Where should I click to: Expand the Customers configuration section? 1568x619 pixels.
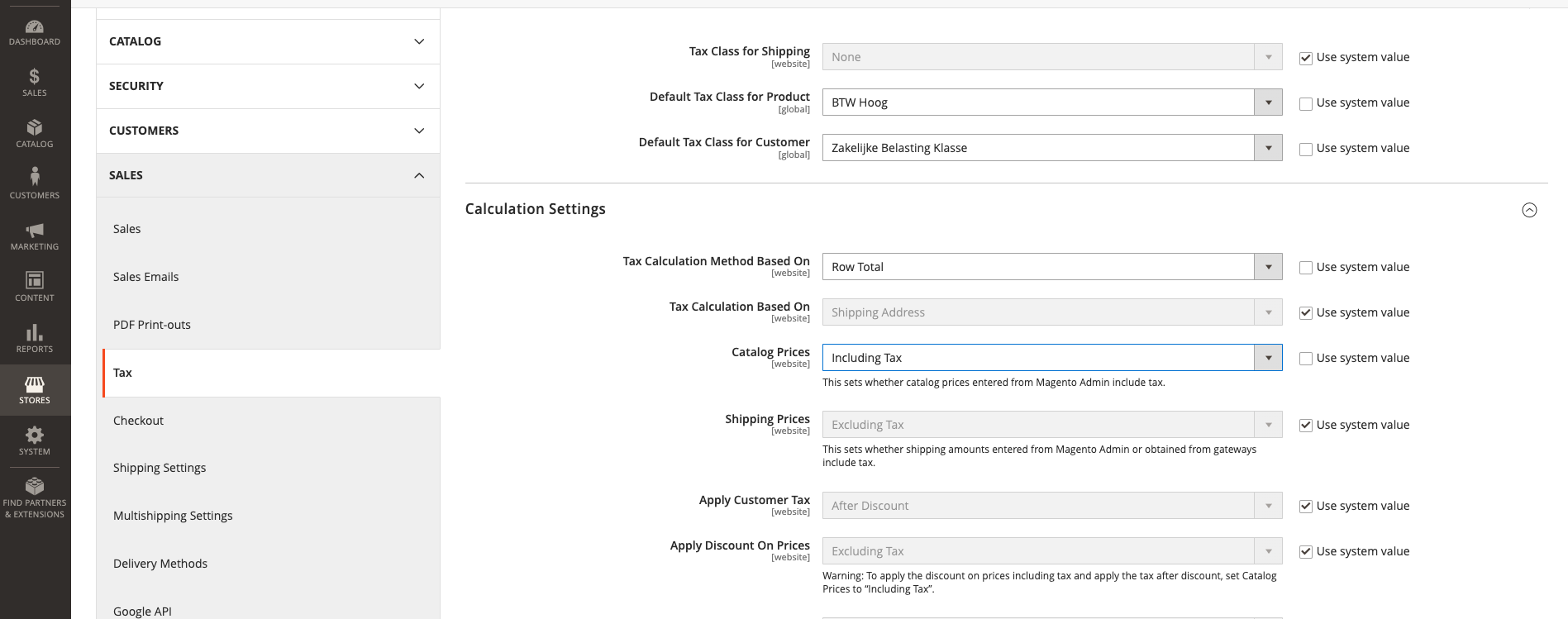coord(268,131)
